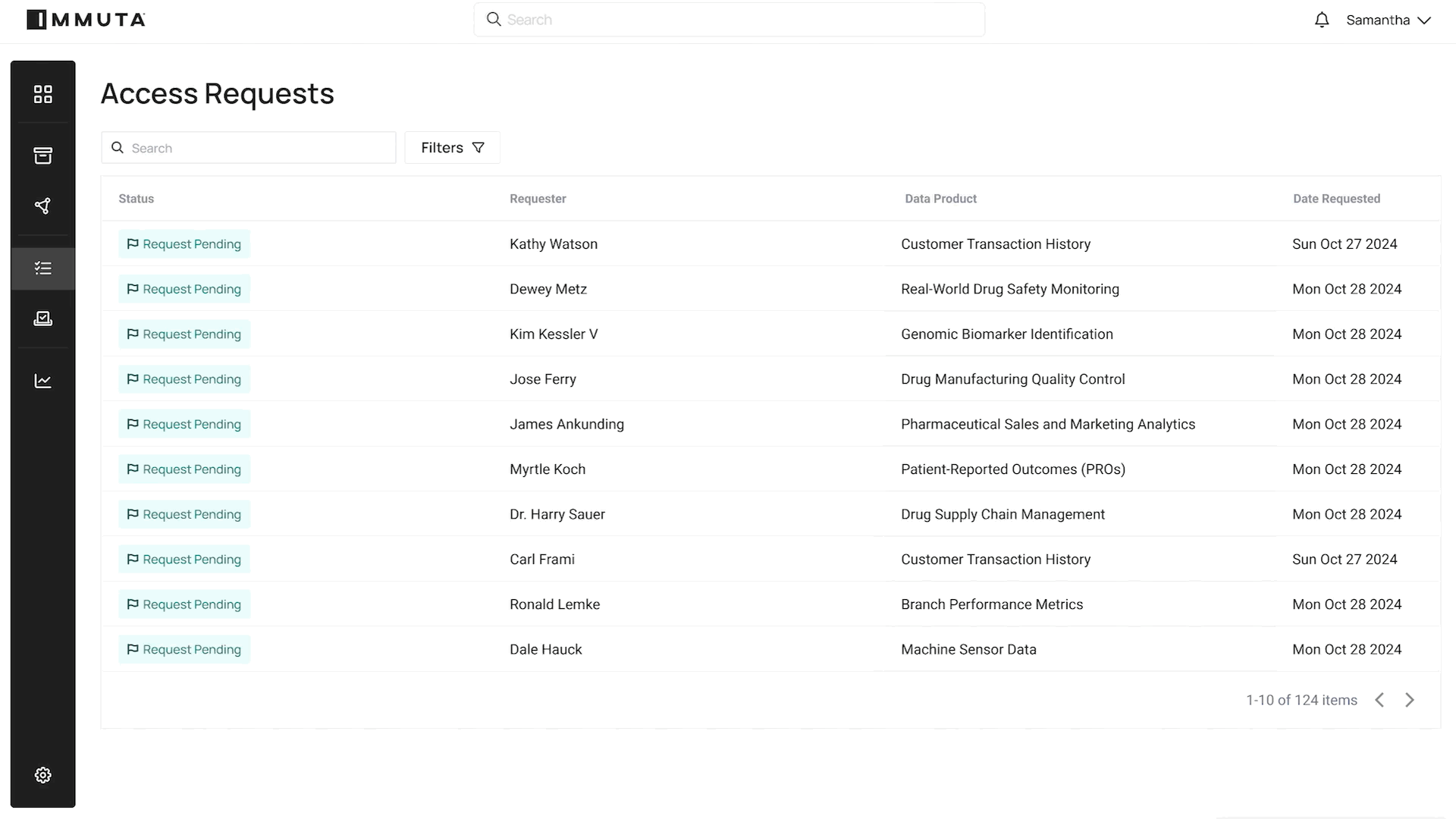The image size is (1456, 819).
Task: Click the flag icon in Myrtle Koch's row
Action: click(133, 469)
